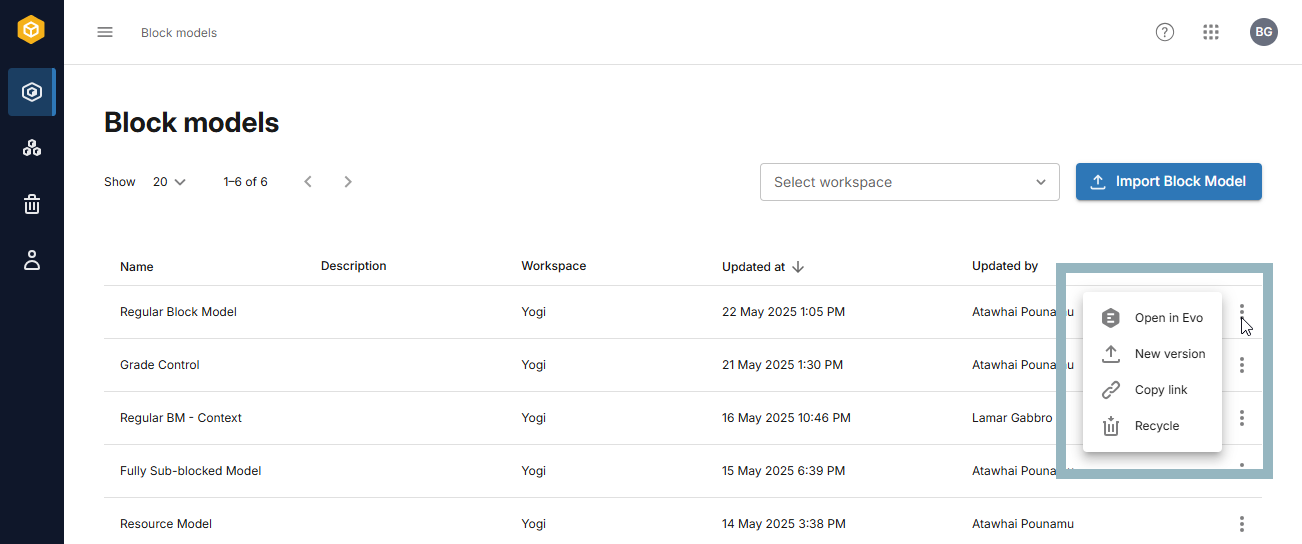This screenshot has width=1302, height=544.
Task: Click the orange cube app logo
Action: tap(32, 31)
